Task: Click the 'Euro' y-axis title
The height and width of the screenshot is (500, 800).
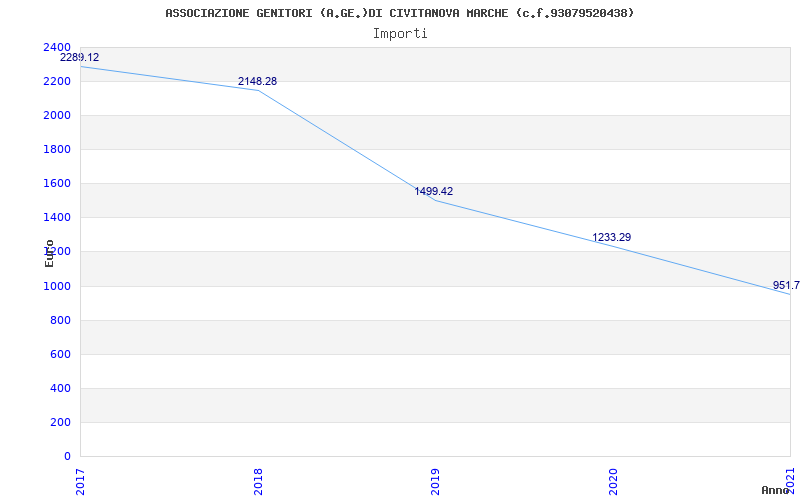Action: point(49,254)
